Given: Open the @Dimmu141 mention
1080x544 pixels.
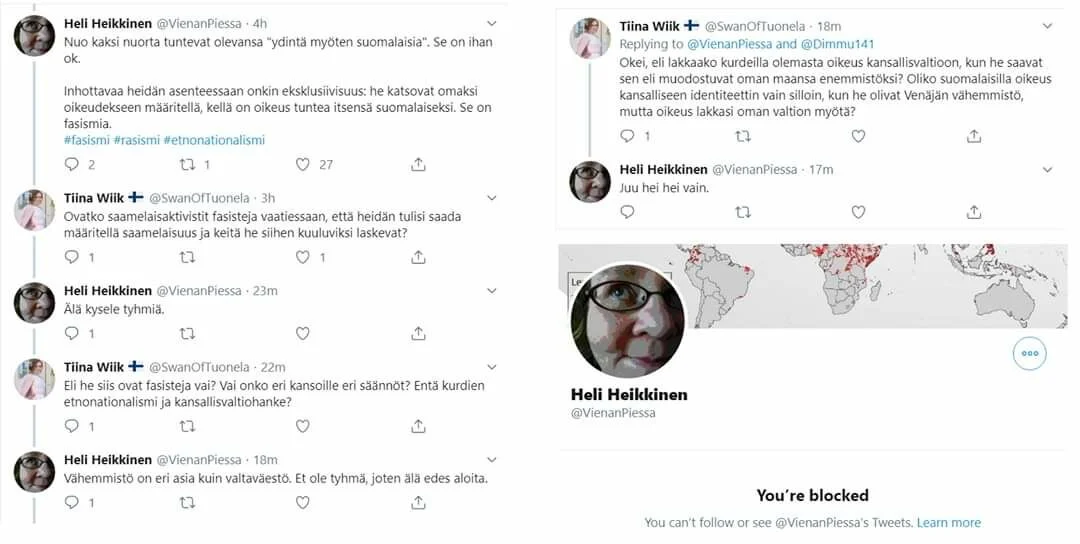Looking at the screenshot, I should [837, 44].
